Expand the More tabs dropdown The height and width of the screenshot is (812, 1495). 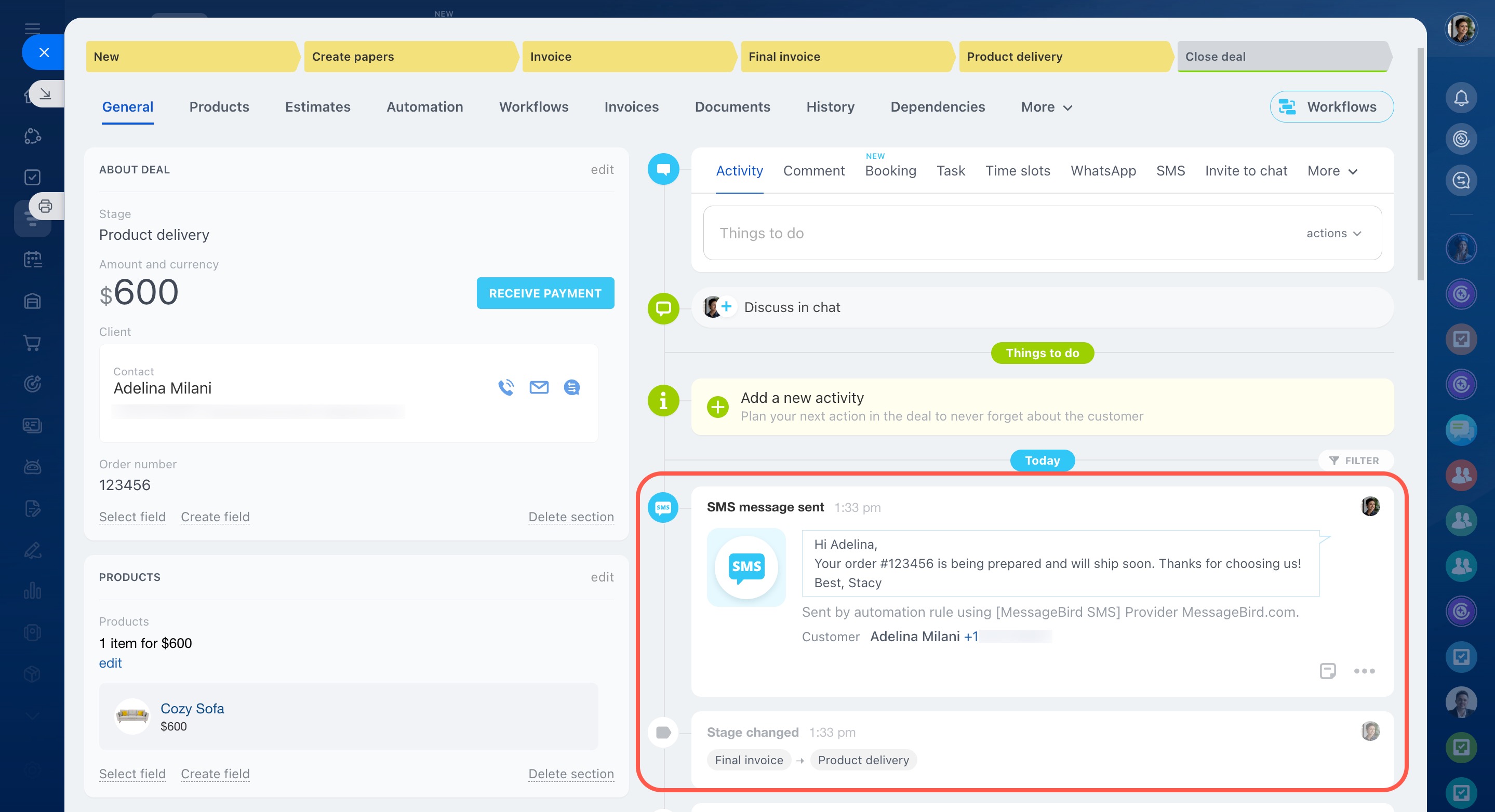click(1046, 107)
